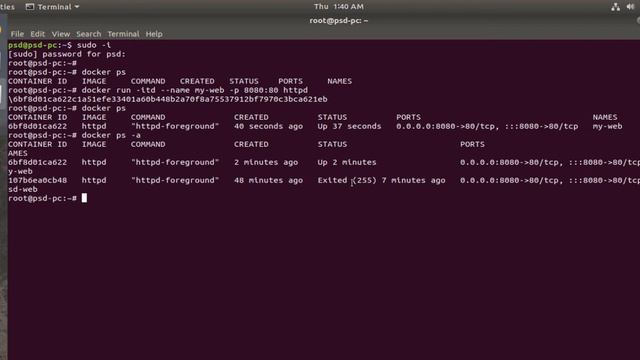The width and height of the screenshot is (640, 360).
Task: Click '40 seconds ago' created value
Action: (268, 126)
